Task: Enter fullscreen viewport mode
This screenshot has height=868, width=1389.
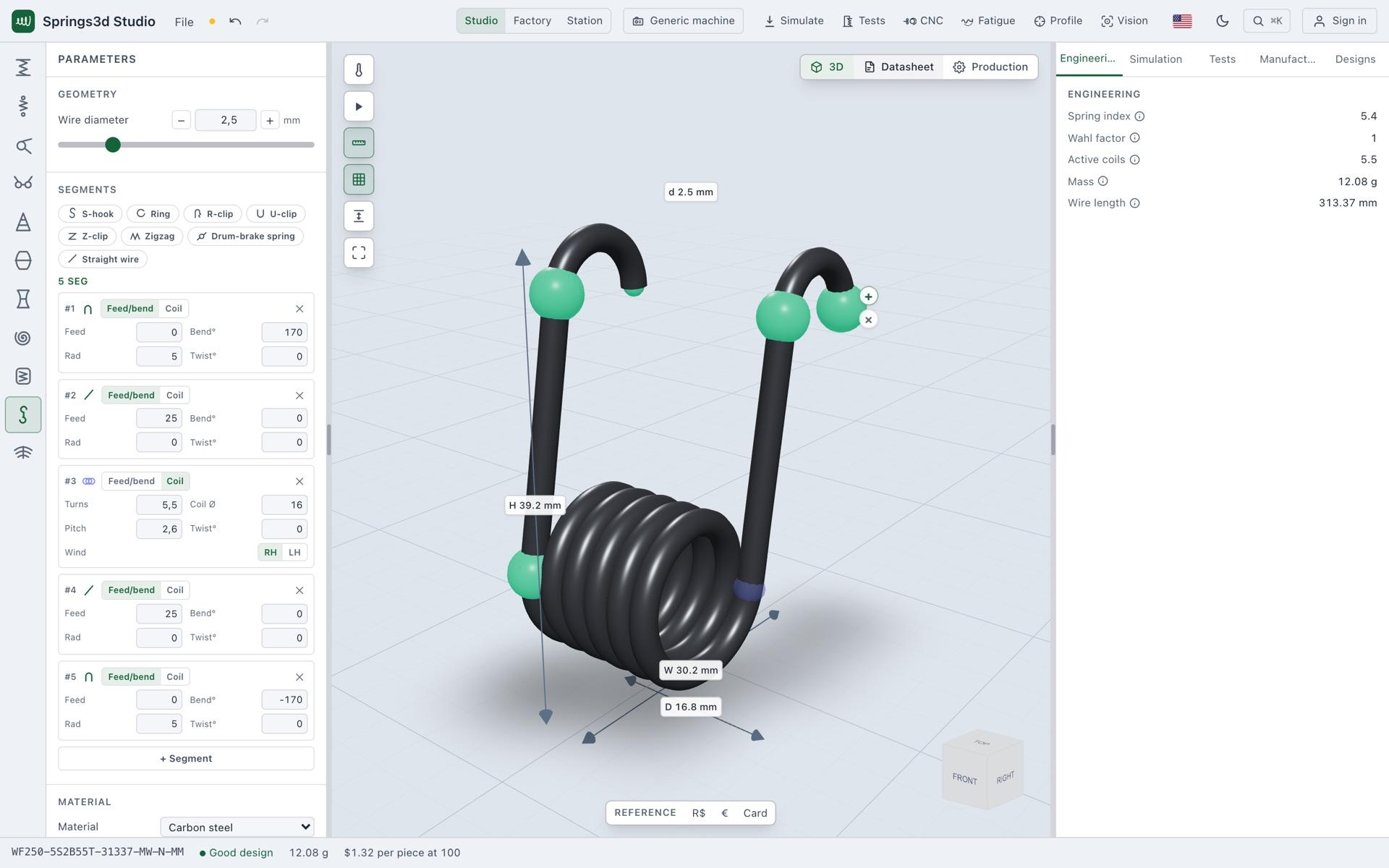Action: click(x=359, y=252)
